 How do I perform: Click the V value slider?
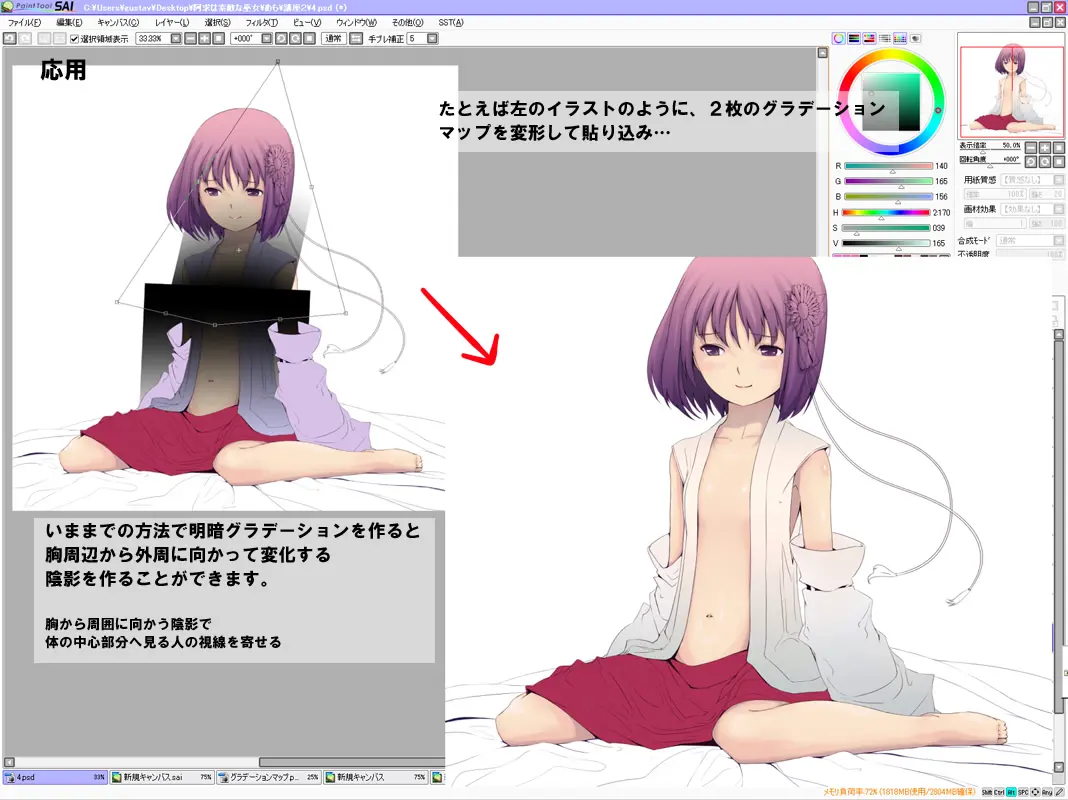886,242
